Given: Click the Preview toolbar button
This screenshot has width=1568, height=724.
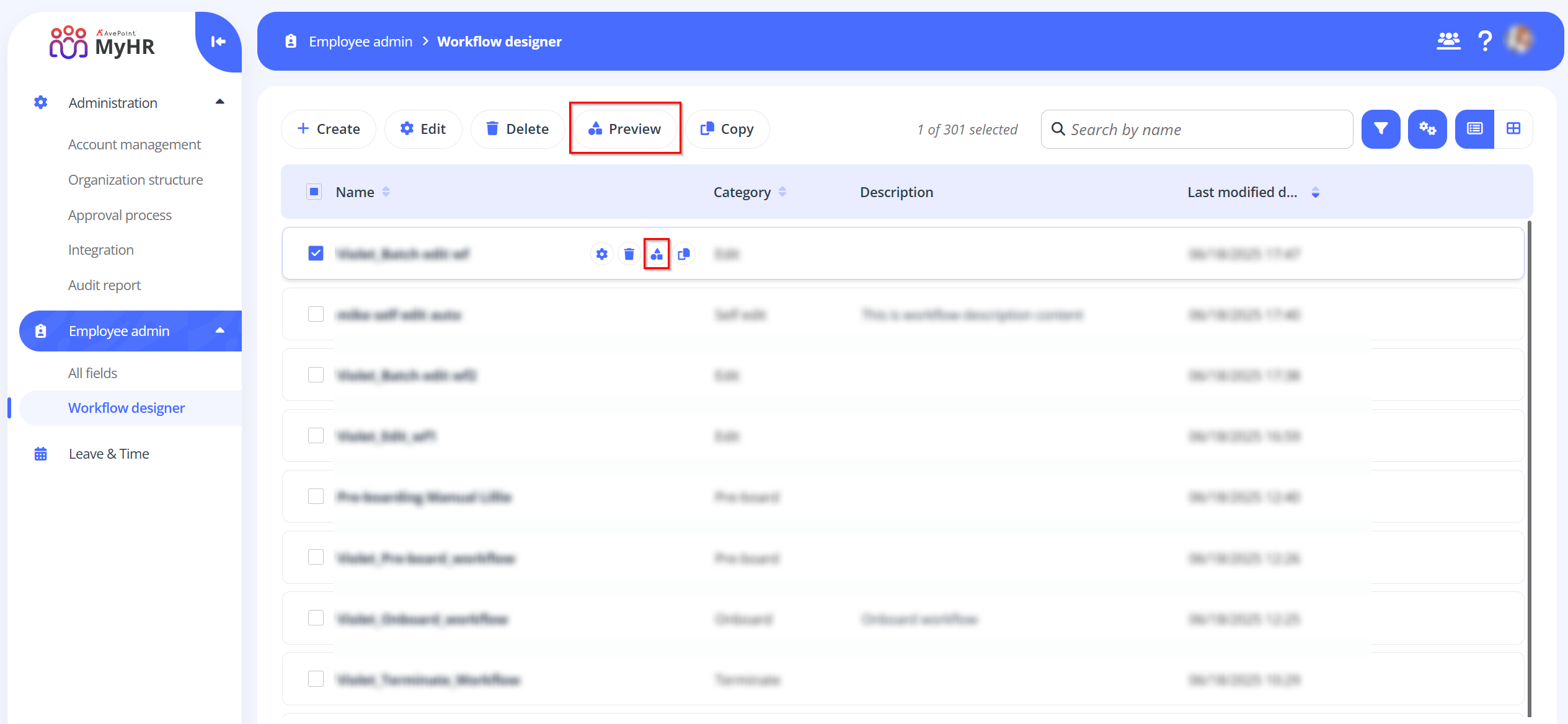Looking at the screenshot, I should coord(625,129).
